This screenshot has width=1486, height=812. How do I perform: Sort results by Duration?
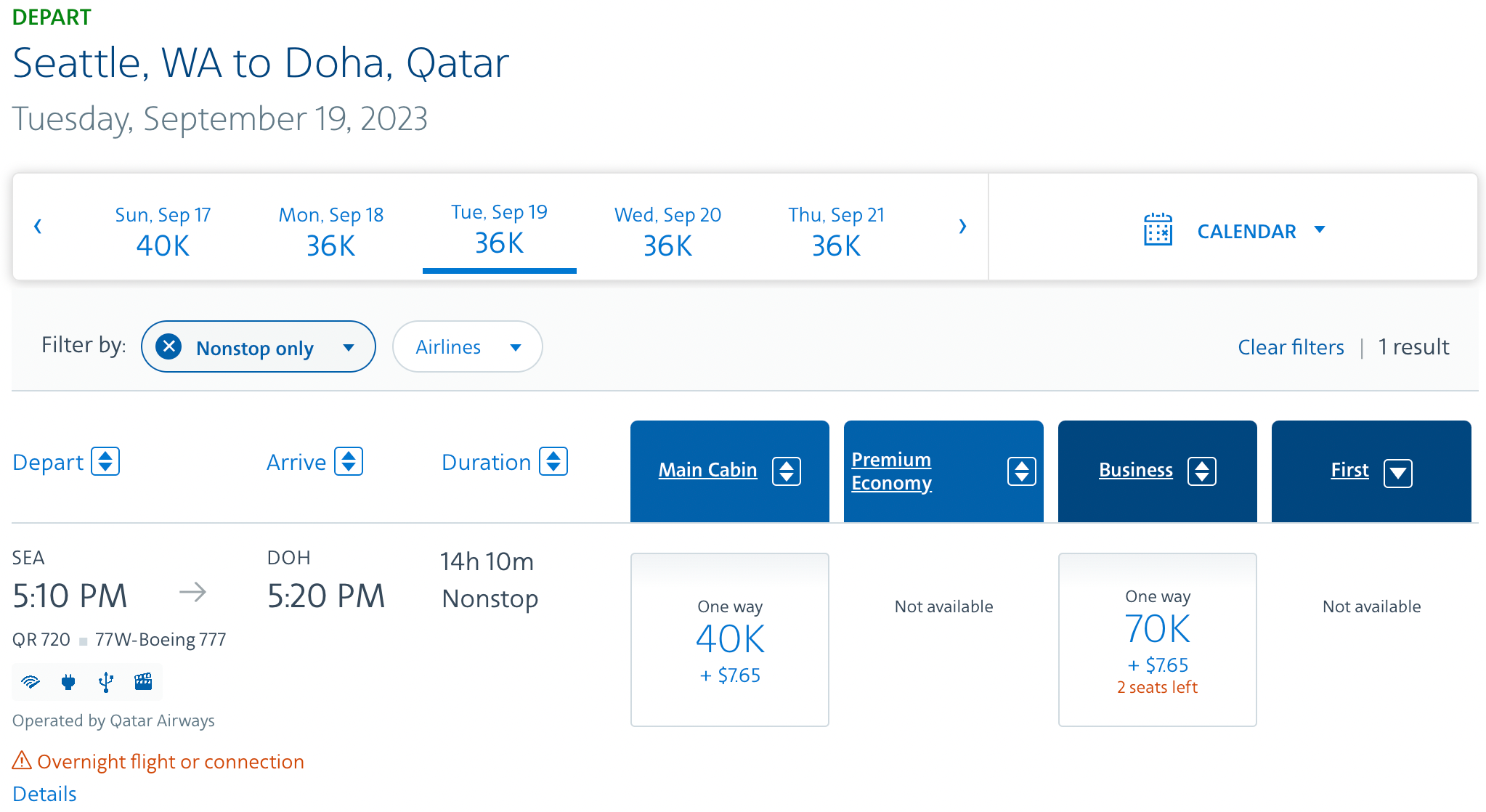coord(553,461)
